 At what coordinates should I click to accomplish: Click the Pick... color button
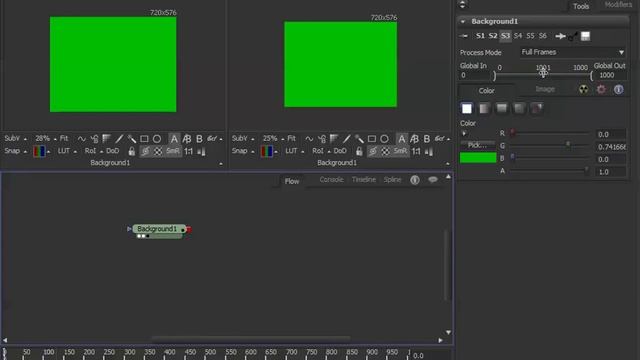click(x=477, y=145)
